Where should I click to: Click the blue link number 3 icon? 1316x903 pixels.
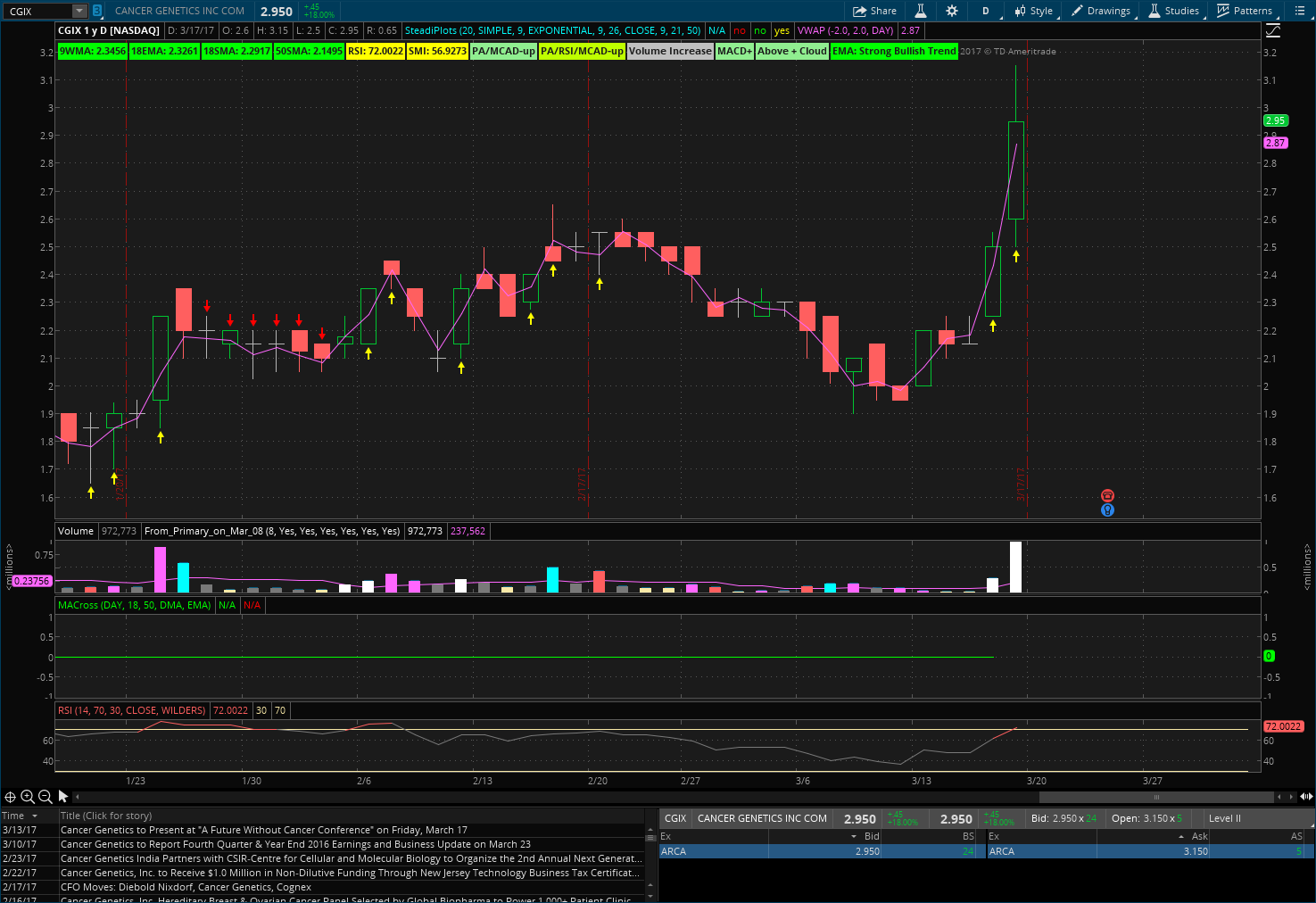(96, 11)
